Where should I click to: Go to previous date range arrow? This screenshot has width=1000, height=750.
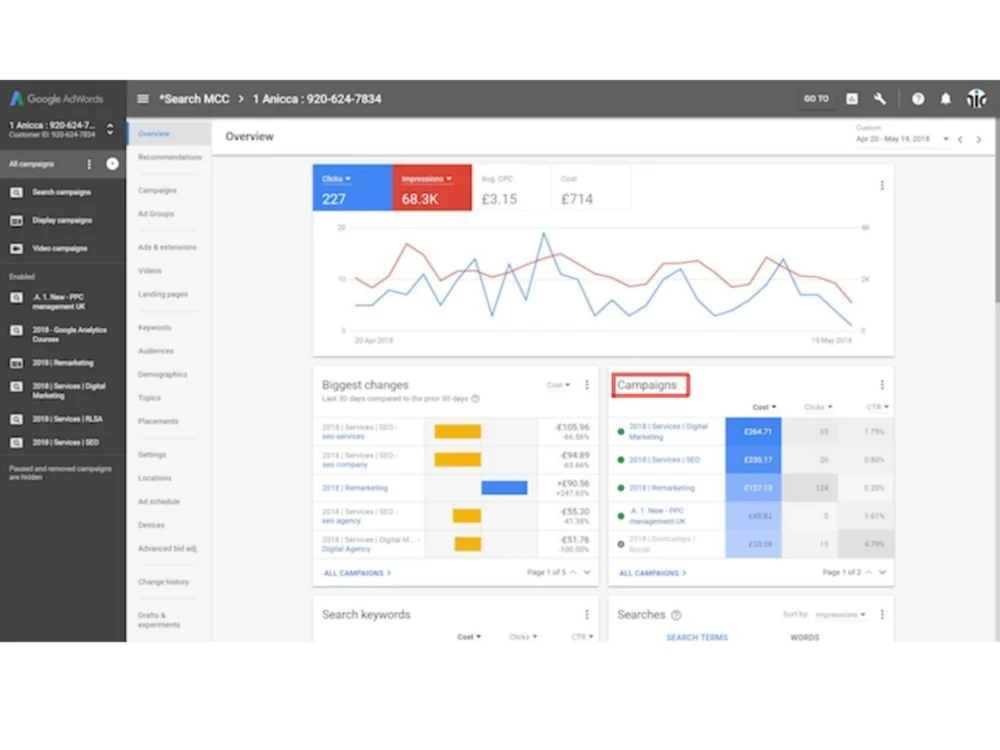(x=960, y=139)
